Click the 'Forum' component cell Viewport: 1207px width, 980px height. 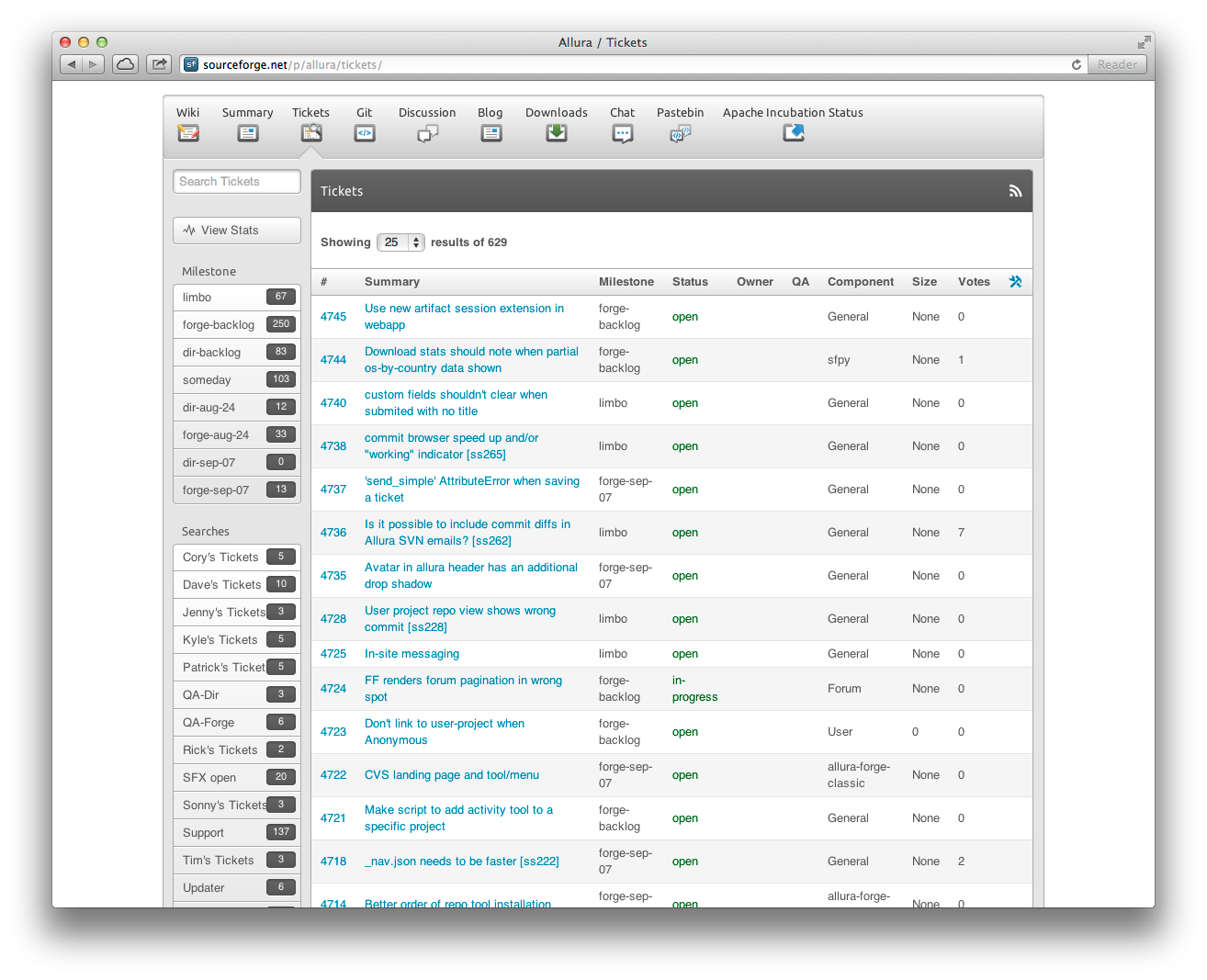[x=844, y=689]
